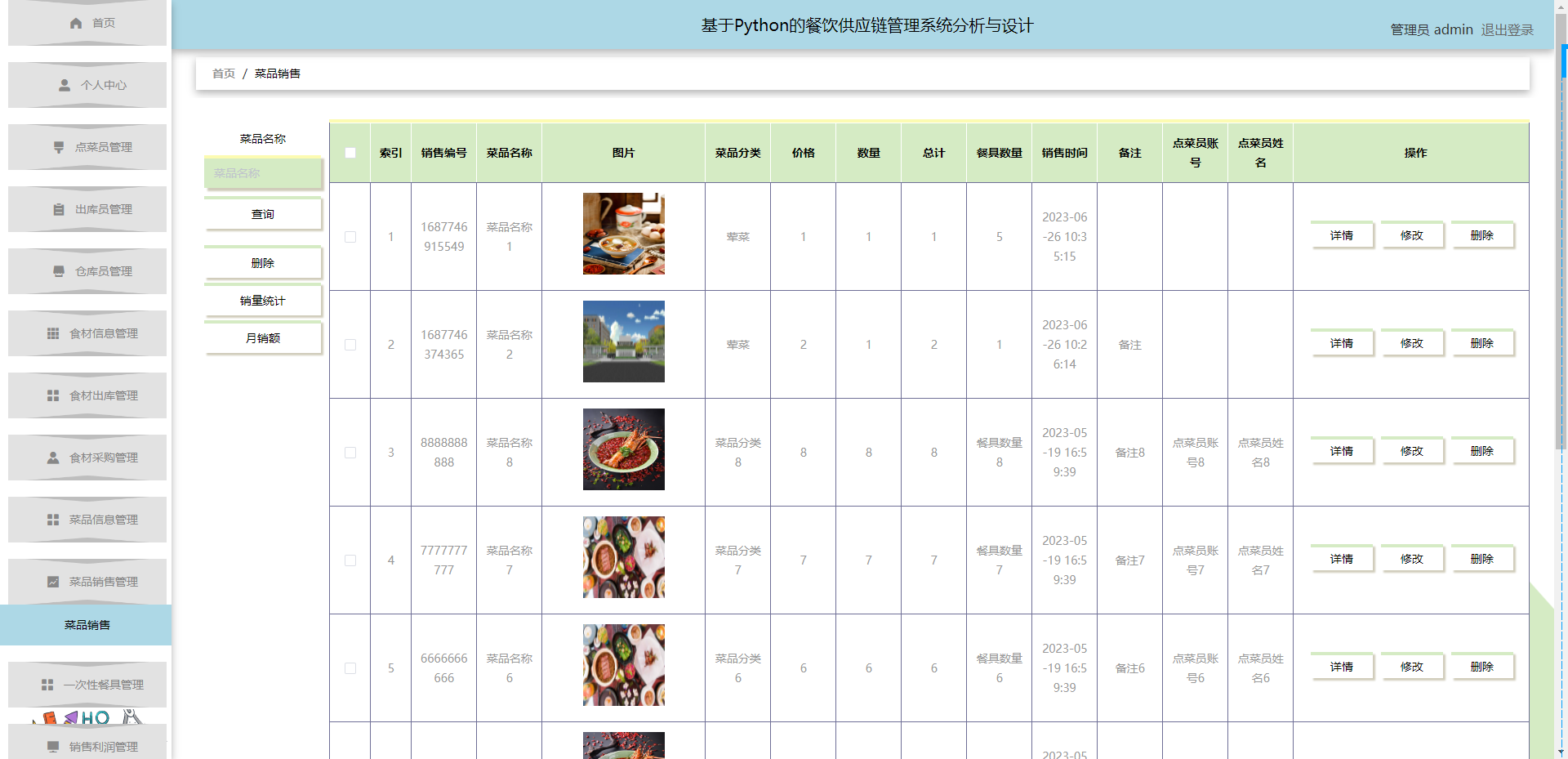The image size is (1568, 759).
Task: Open the dish image of 菜品名称8
Action: click(624, 449)
